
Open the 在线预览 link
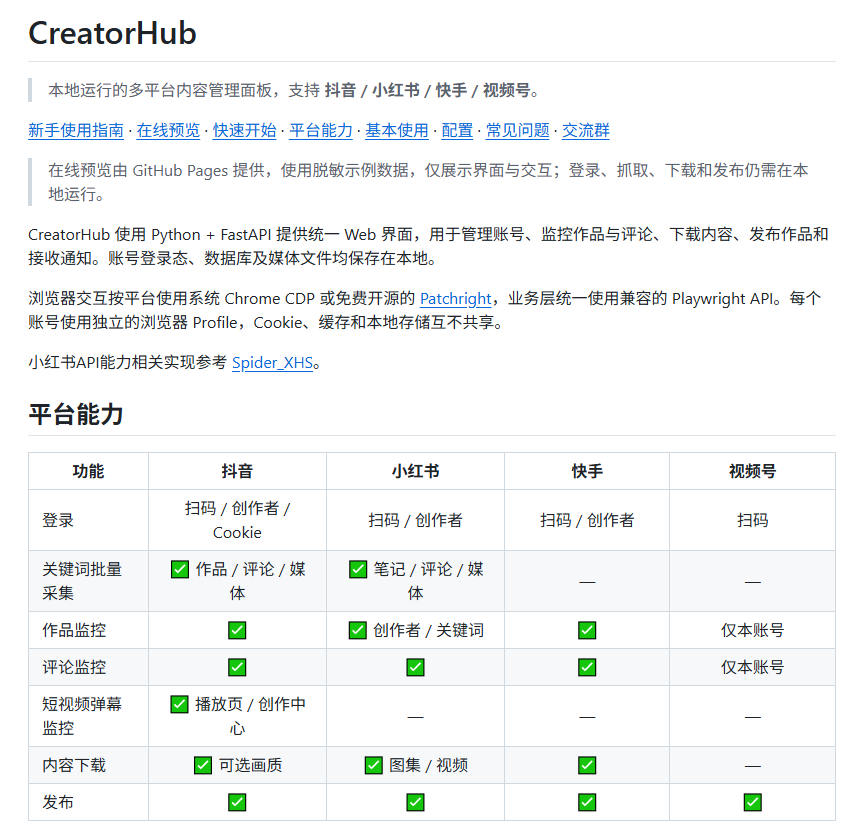pyautogui.click(x=168, y=130)
